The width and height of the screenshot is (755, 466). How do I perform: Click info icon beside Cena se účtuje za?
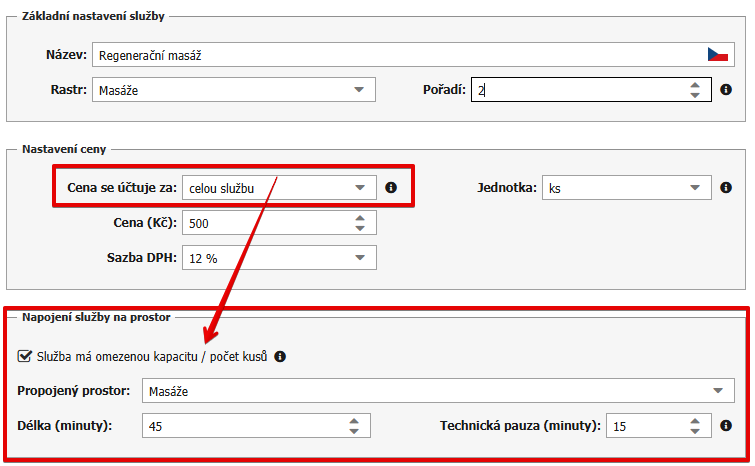[x=391, y=187]
